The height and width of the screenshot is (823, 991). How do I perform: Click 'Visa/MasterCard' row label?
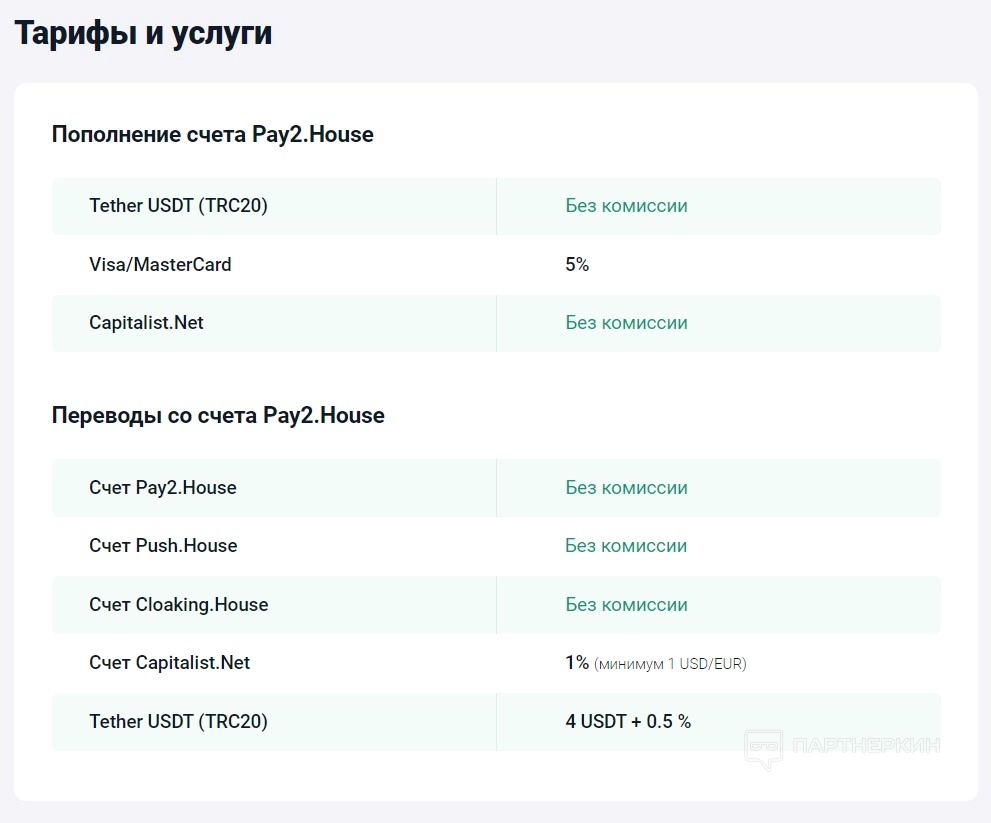(160, 264)
